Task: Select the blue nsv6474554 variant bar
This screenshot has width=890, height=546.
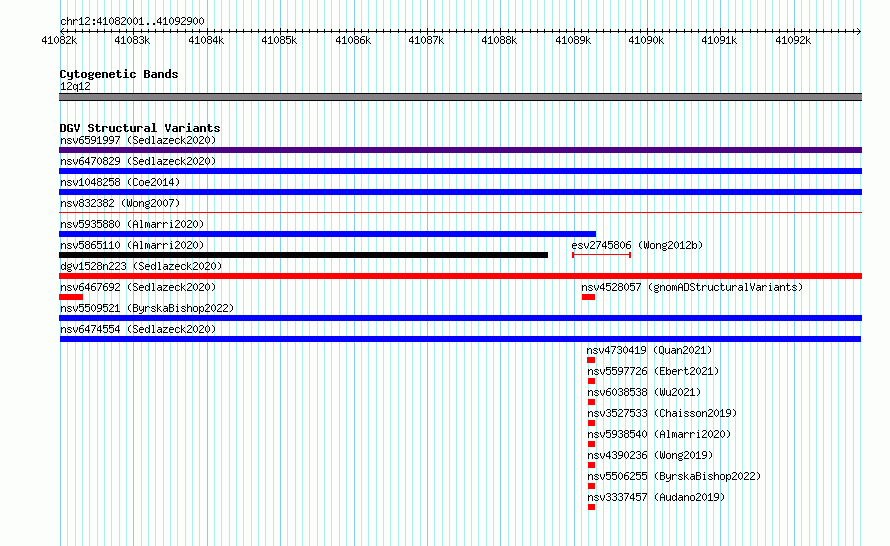Action: [460, 339]
